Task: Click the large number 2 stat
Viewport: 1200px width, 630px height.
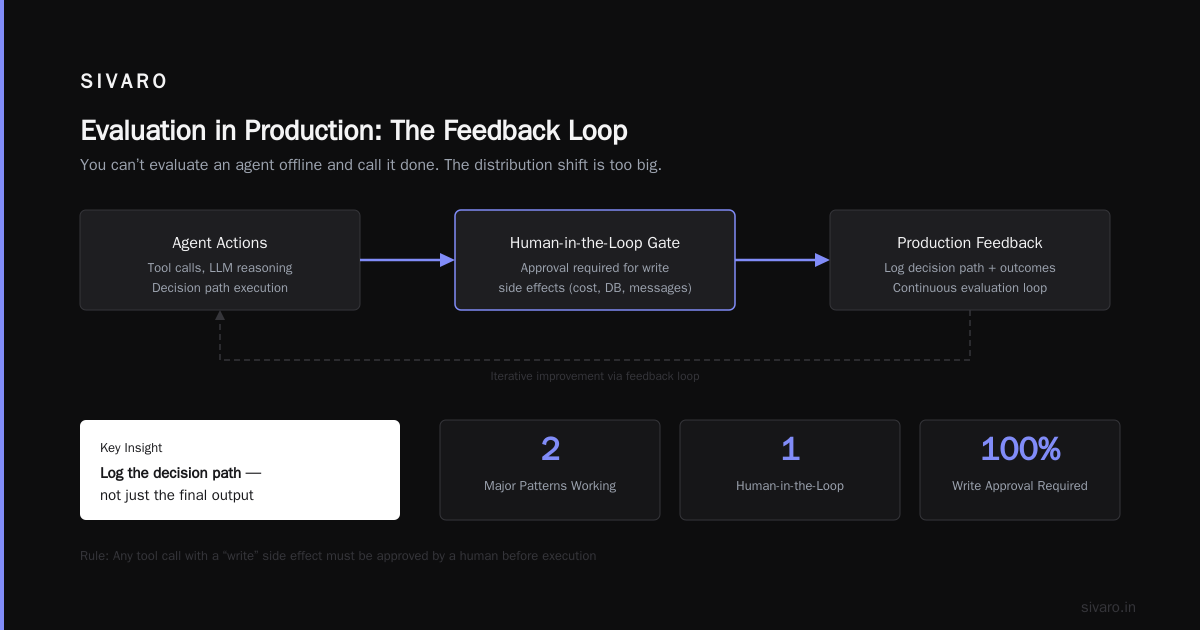Action: (550, 449)
